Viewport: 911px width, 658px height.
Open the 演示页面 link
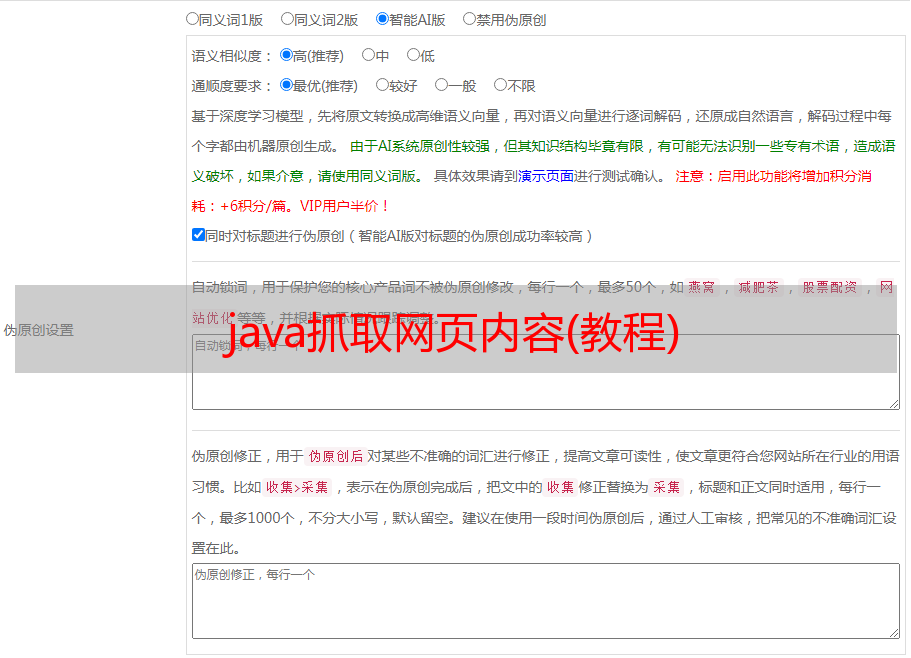[546, 176]
